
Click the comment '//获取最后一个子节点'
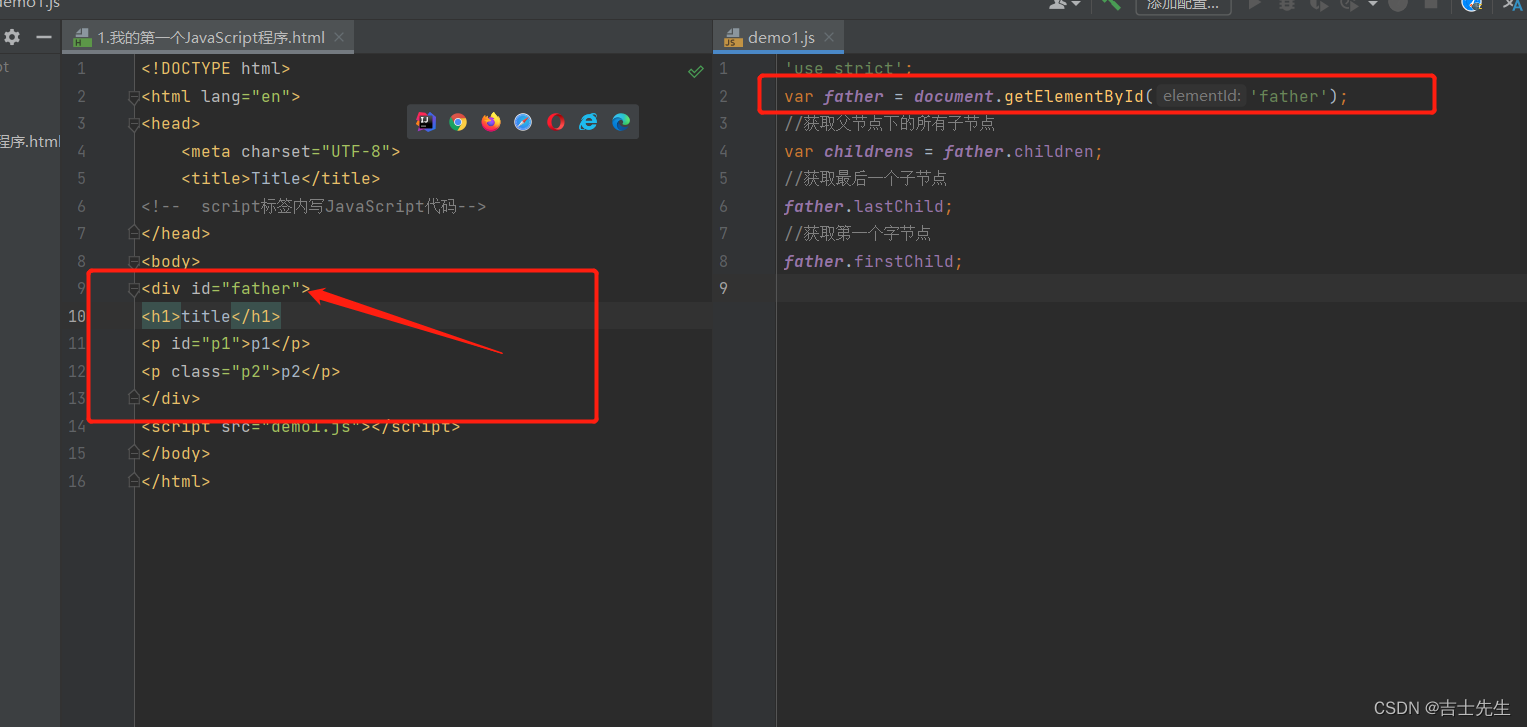pyautogui.click(x=865, y=179)
